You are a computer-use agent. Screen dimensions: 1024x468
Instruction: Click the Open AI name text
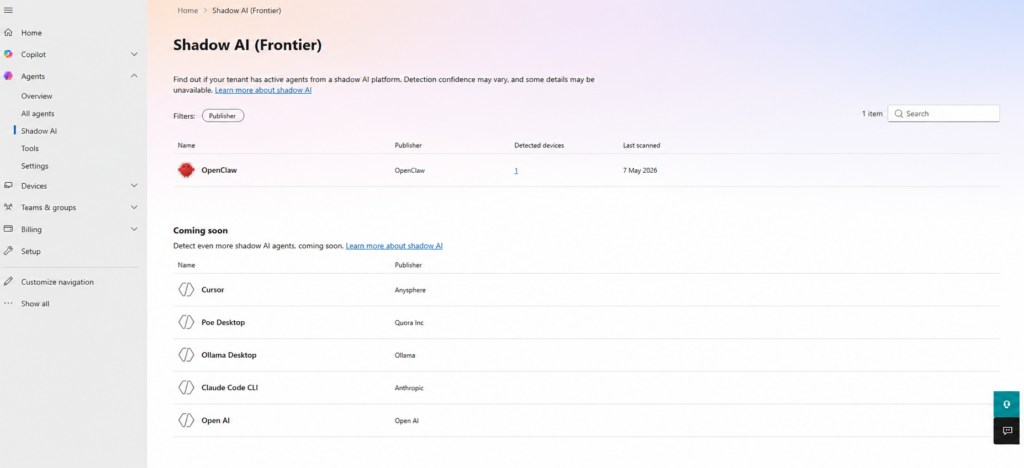point(216,420)
